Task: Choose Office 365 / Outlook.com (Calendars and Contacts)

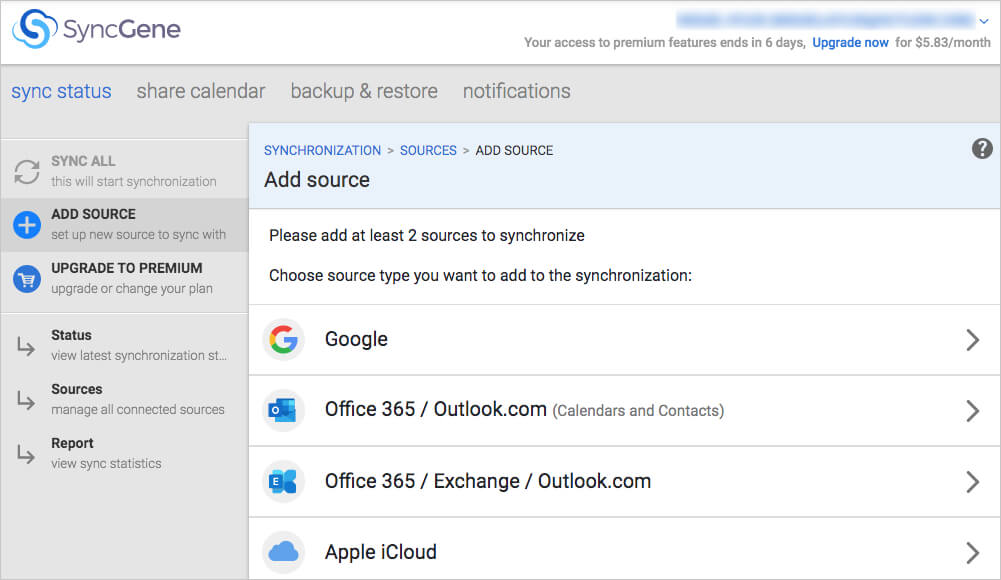Action: click(x=624, y=410)
